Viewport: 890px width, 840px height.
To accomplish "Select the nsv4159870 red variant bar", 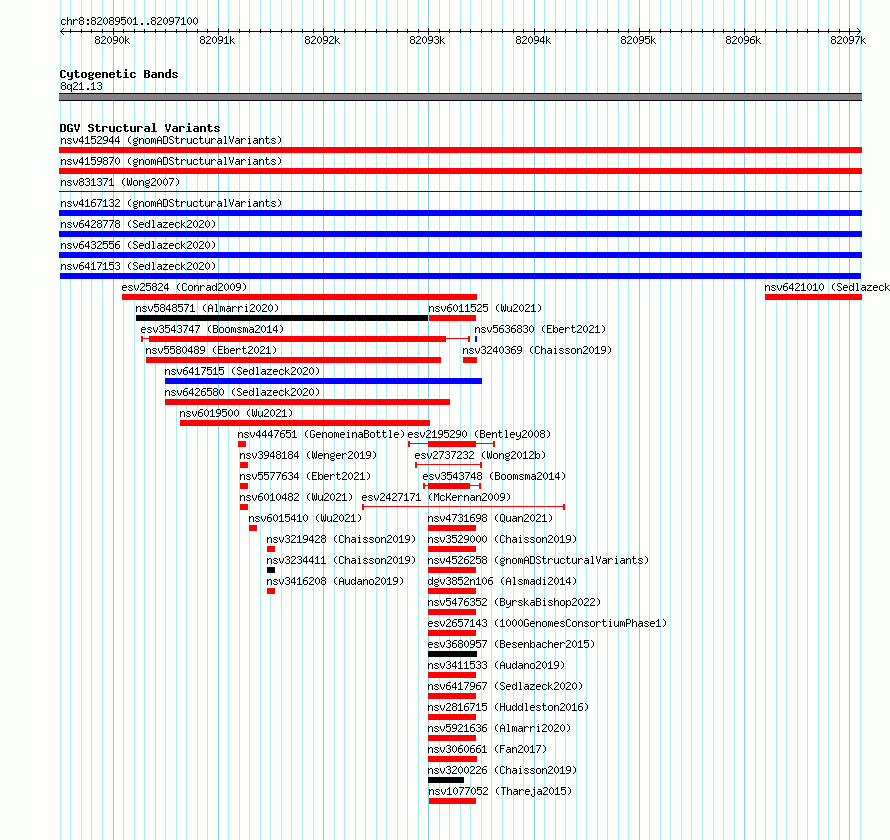I will pos(460,171).
